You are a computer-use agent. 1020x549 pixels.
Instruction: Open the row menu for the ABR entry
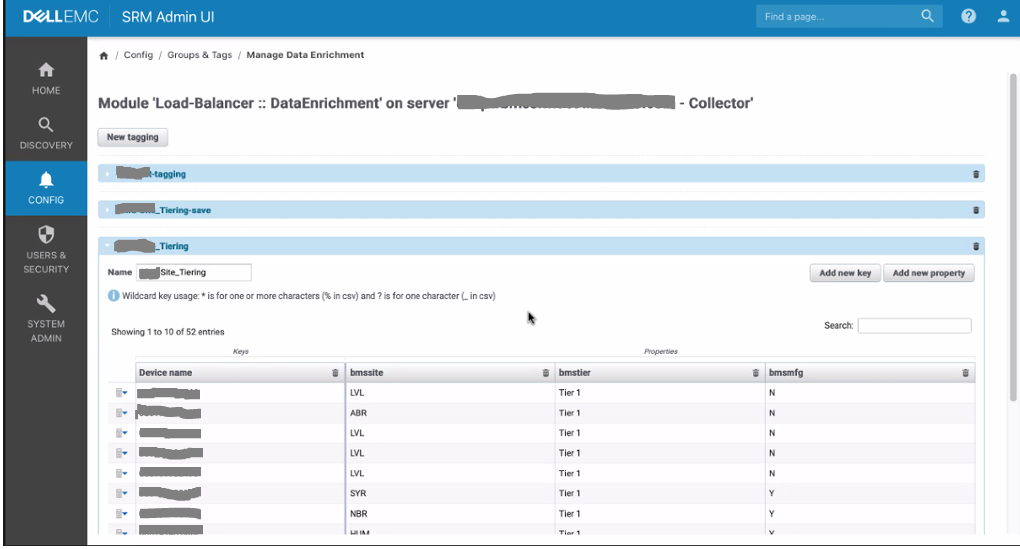[x=122, y=413]
